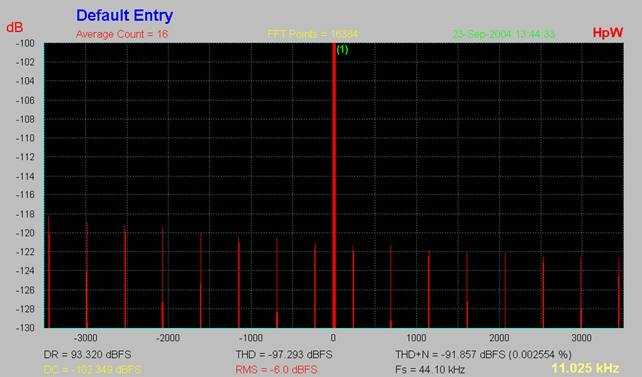Click the '0' frequency axis label
Viewport: 642px width, 377px height.
[333, 338]
